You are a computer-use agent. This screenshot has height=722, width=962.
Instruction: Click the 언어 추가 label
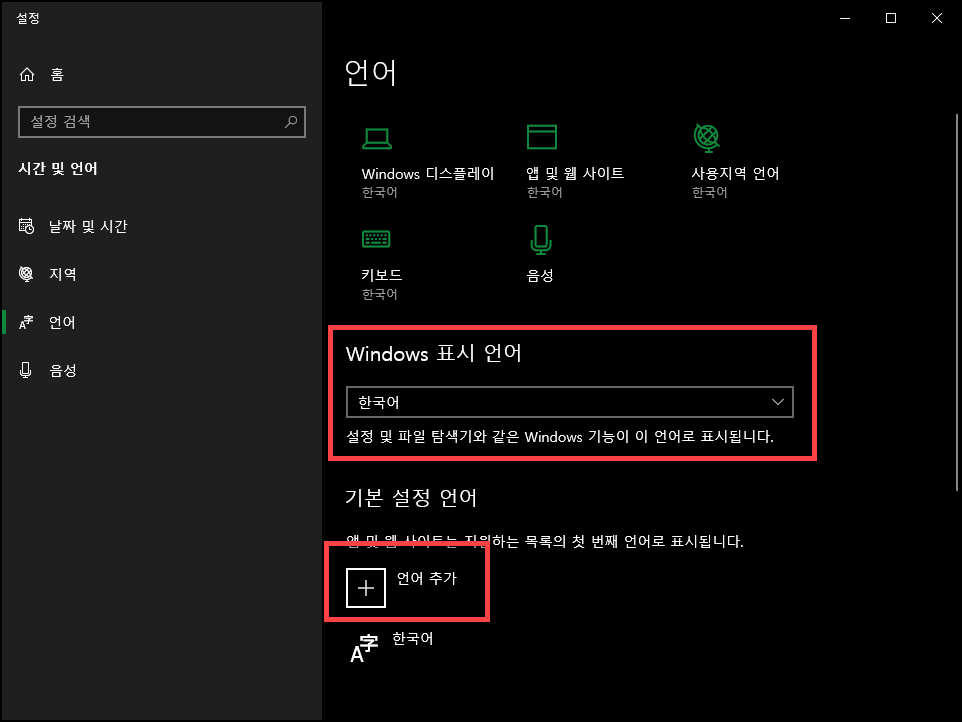426,578
